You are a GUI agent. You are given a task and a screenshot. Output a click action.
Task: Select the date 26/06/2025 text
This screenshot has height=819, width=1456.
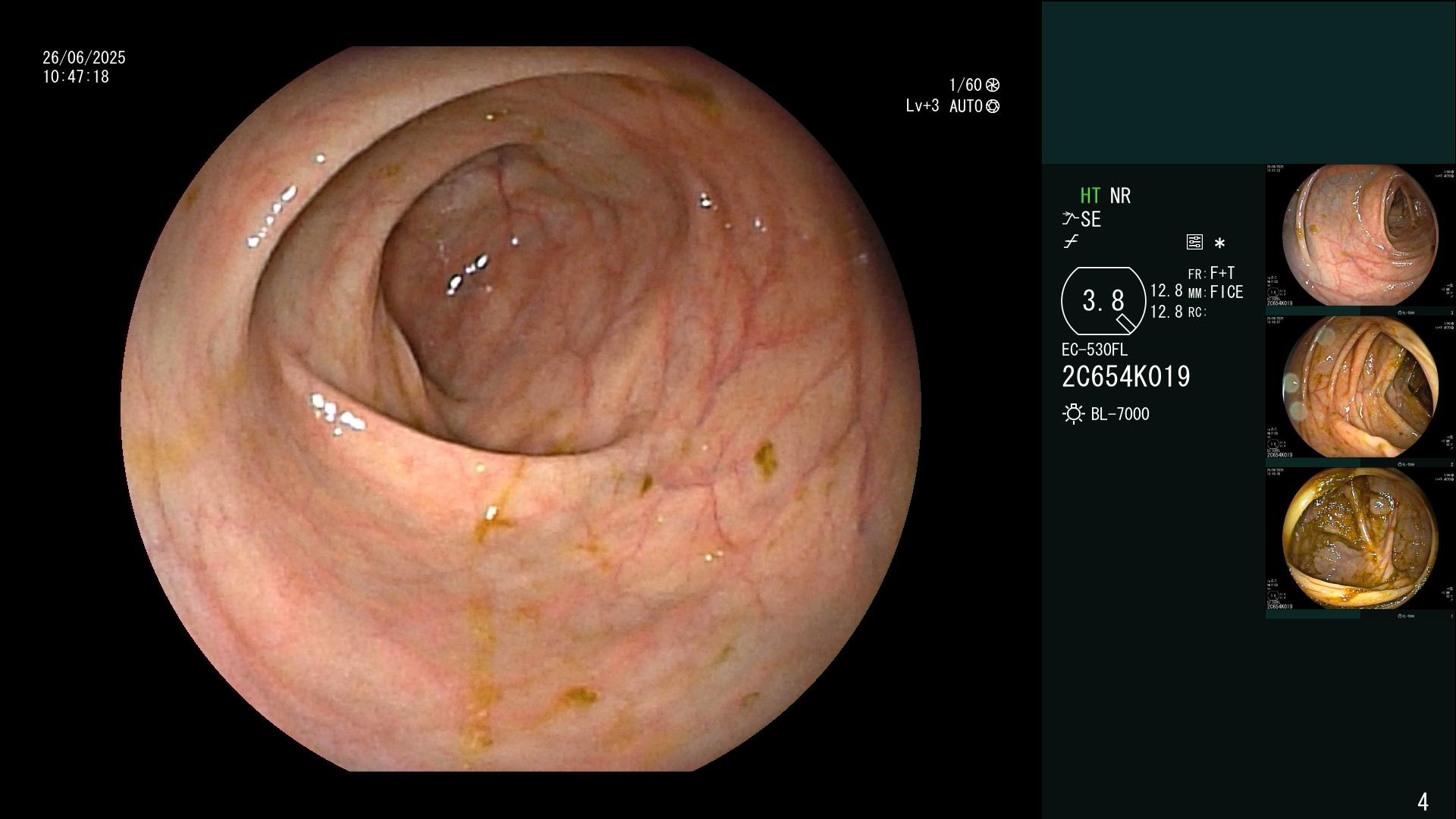point(84,58)
